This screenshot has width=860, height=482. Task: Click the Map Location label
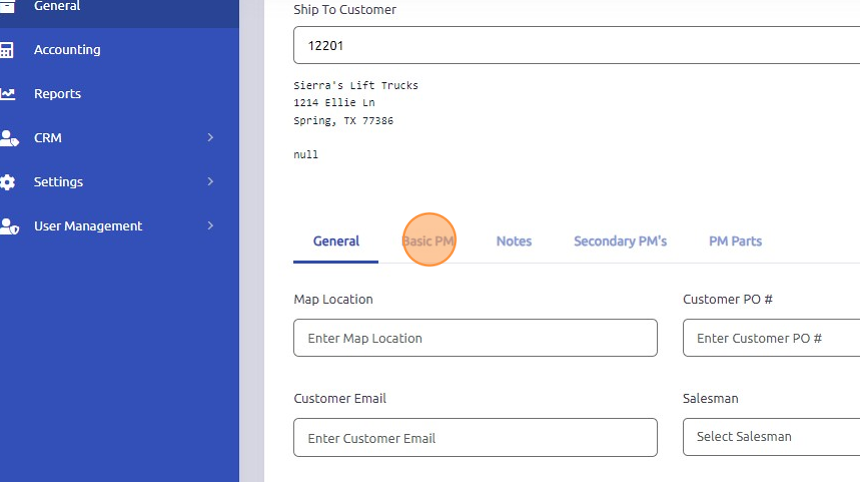tap(333, 299)
